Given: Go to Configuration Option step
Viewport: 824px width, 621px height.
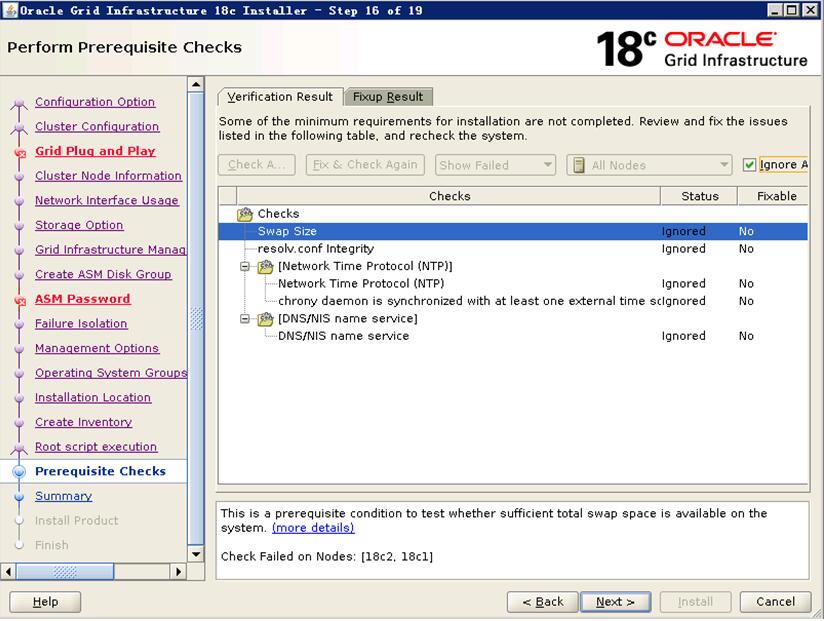Looking at the screenshot, I should tap(95, 102).
